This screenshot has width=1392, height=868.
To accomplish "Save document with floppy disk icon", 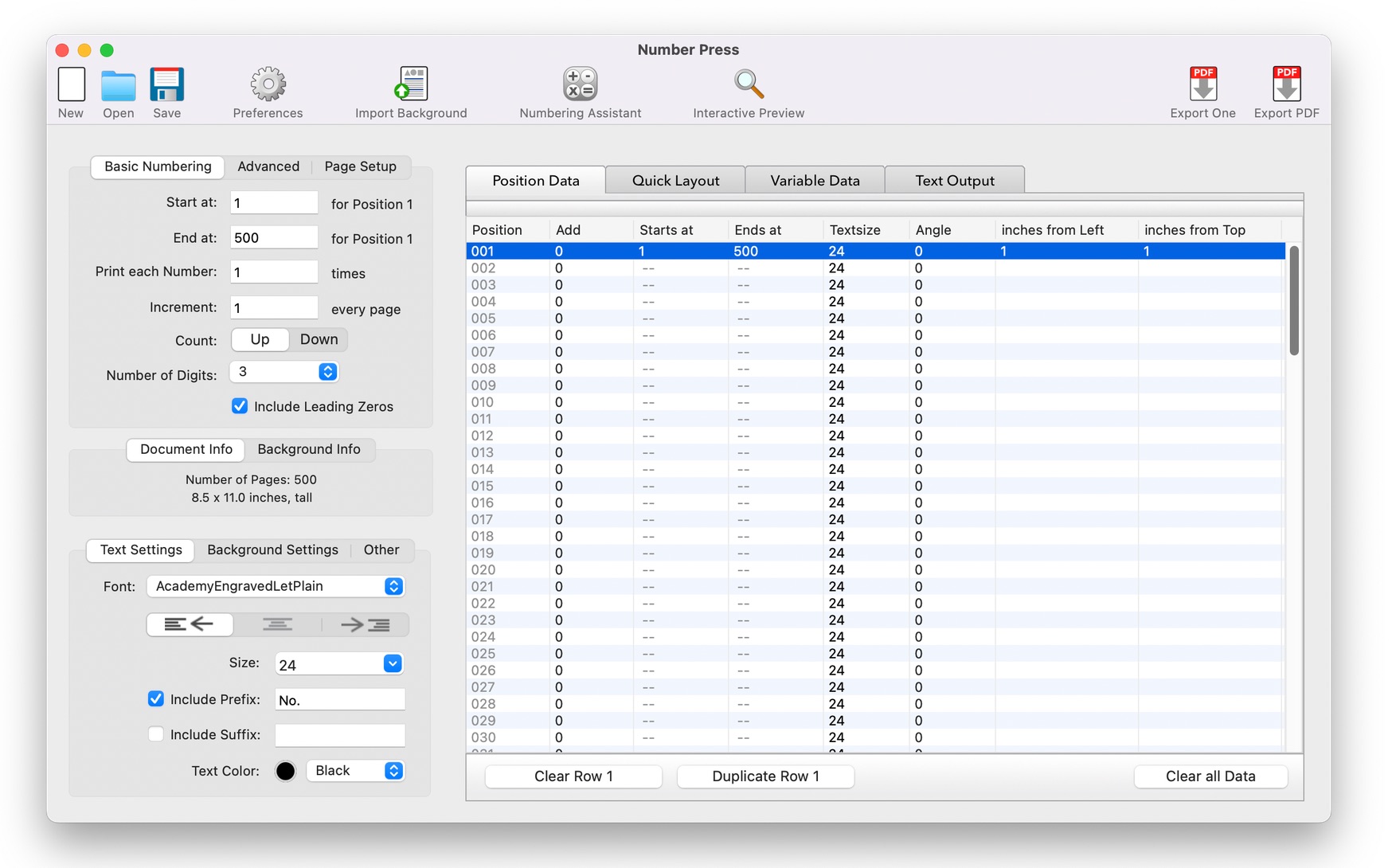I will click(166, 92).
